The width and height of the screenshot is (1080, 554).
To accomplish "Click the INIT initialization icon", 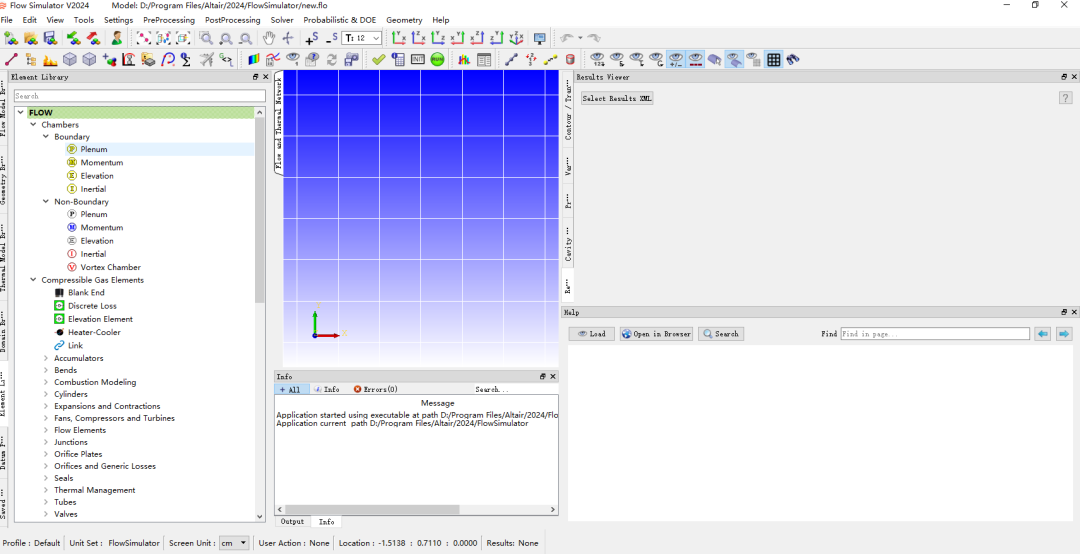I will (417, 60).
